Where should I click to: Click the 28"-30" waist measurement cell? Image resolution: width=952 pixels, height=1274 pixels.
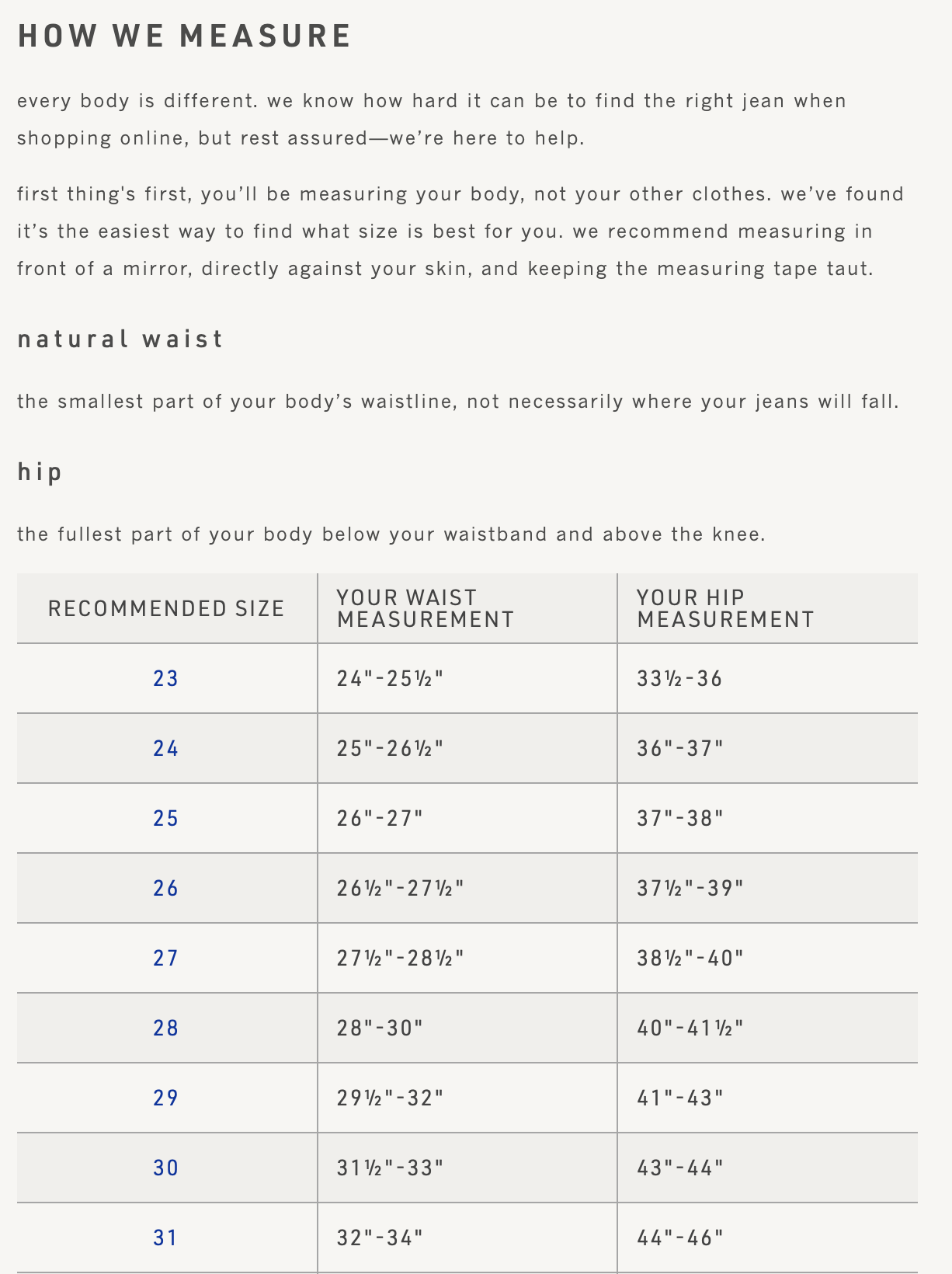tap(380, 1029)
